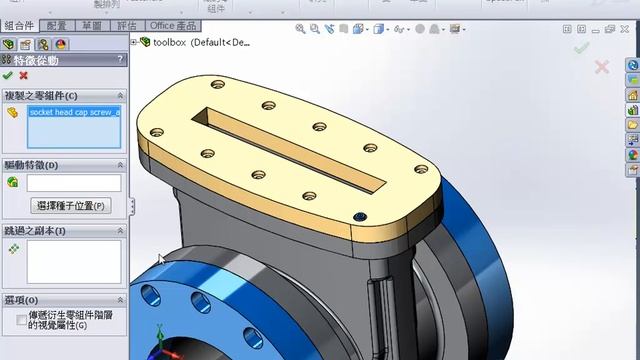Select the blue screw in the plate hole
640x360 pixels.
click(x=360, y=217)
